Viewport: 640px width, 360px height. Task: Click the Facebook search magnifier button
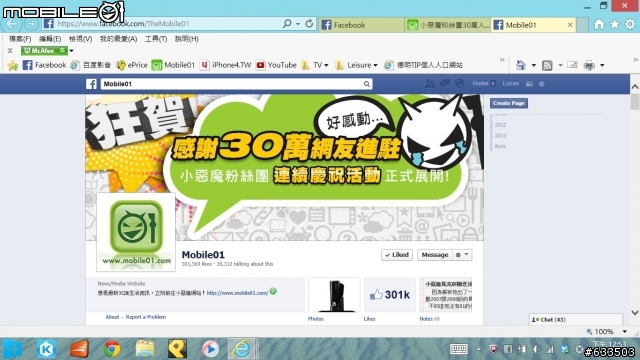(x=367, y=84)
